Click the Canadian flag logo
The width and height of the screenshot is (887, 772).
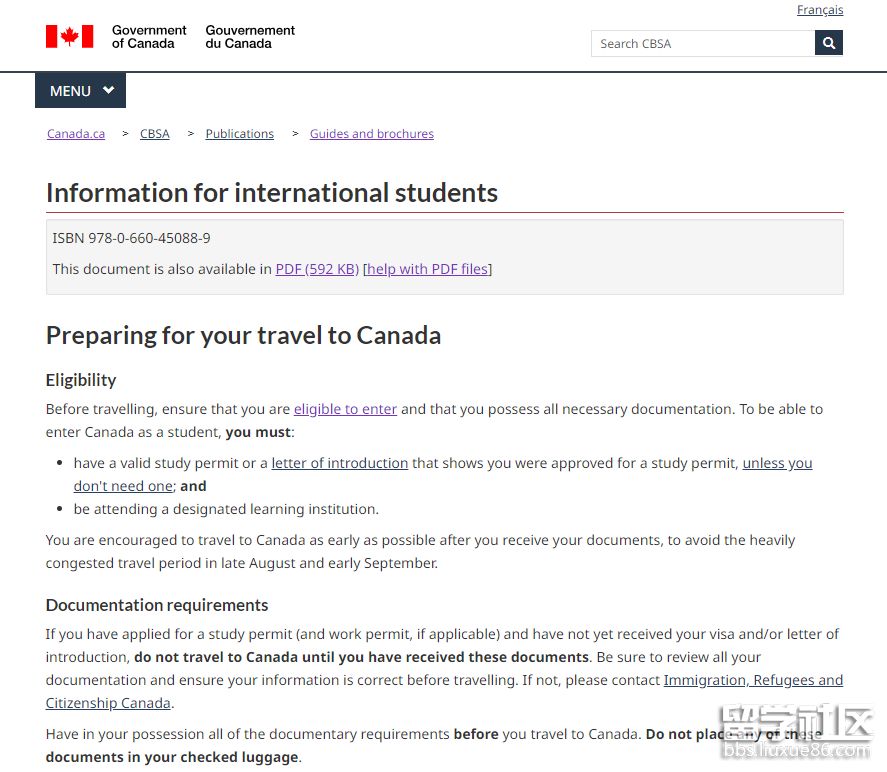69,37
